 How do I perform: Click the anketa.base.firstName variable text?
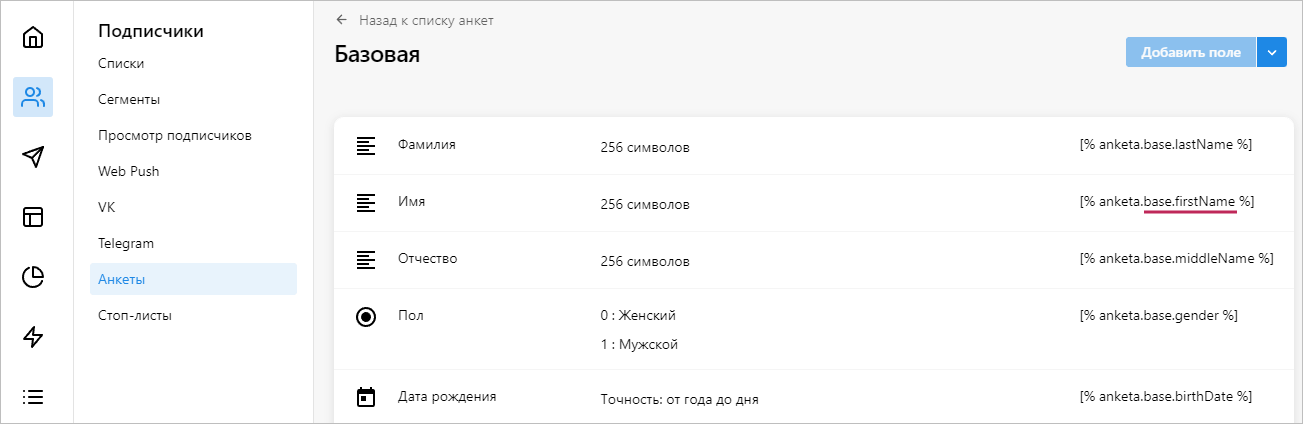pos(1166,202)
